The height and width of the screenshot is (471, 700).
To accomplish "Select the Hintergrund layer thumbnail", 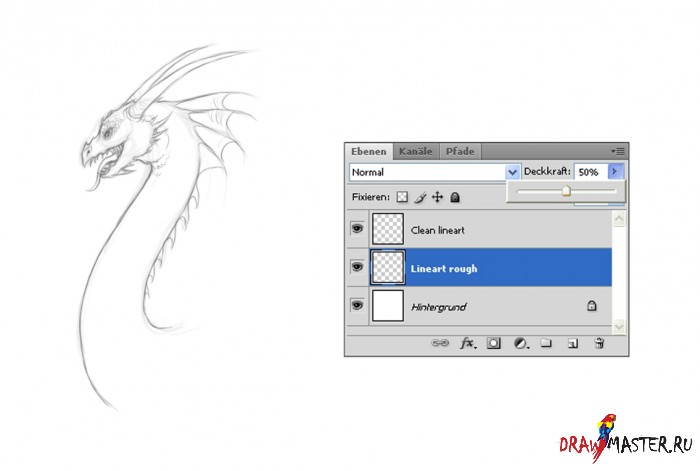I will click(388, 305).
